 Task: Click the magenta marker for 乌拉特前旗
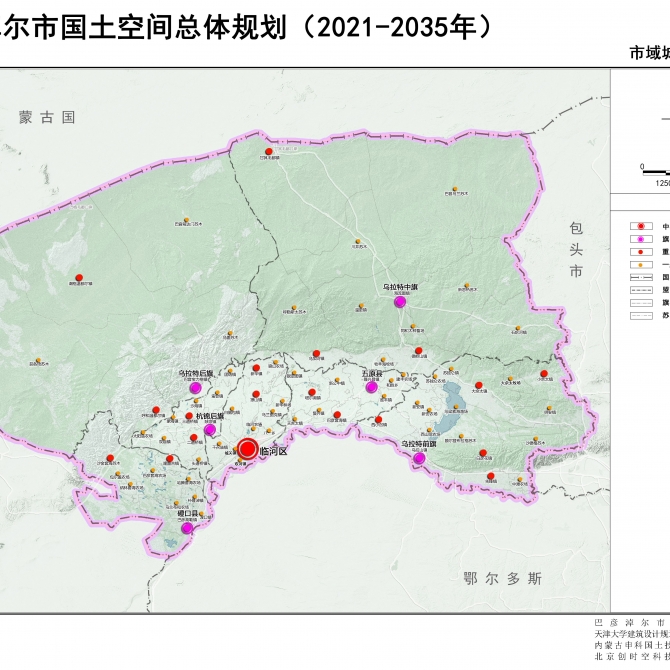[x=418, y=458]
